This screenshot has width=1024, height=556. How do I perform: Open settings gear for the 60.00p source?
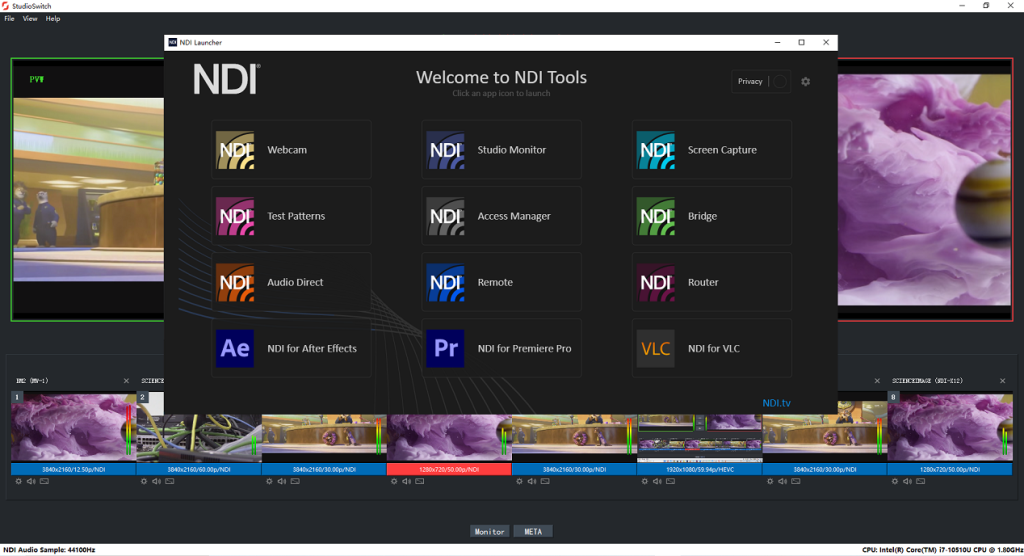click(x=144, y=482)
